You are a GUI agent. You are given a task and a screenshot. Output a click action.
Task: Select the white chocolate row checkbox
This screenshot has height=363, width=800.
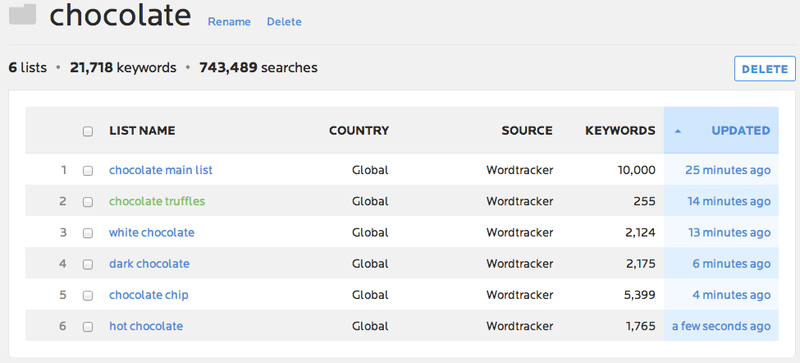tap(88, 233)
